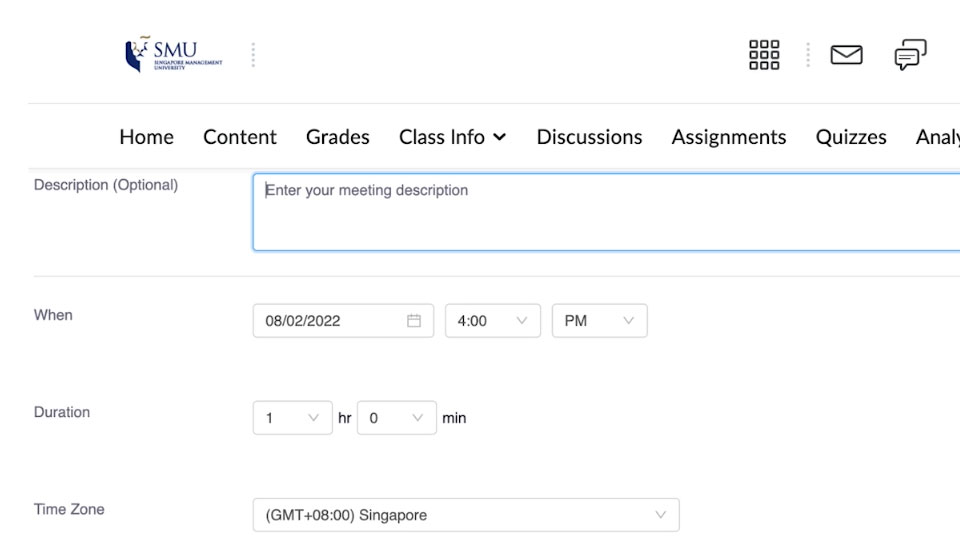960x540 pixels.
Task: Open the 4:00 time dropdown
Action: point(493,321)
